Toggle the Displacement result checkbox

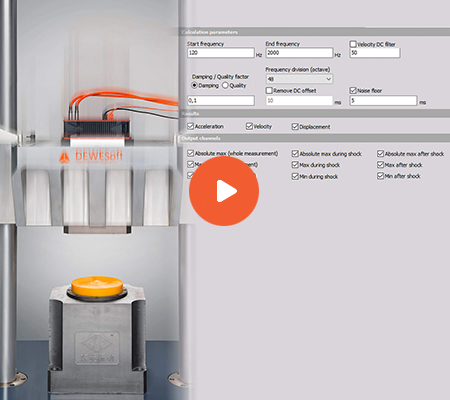(x=295, y=126)
